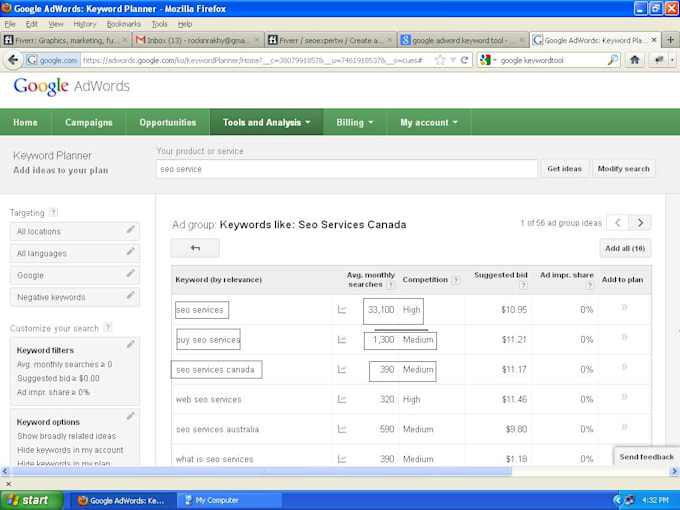680x510 pixels.
Task: Click Add all (10) button
Action: [x=625, y=248]
